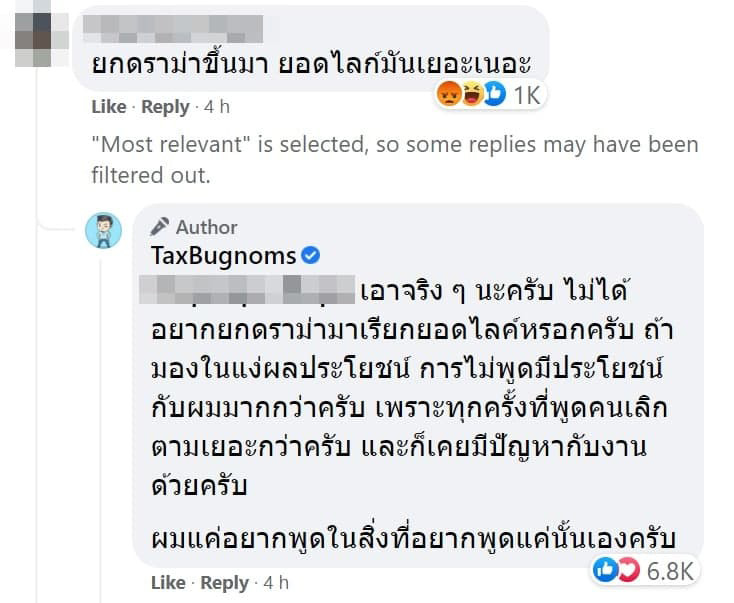Click the heart reaction icon beside 6.8K

pyautogui.click(x=625, y=570)
